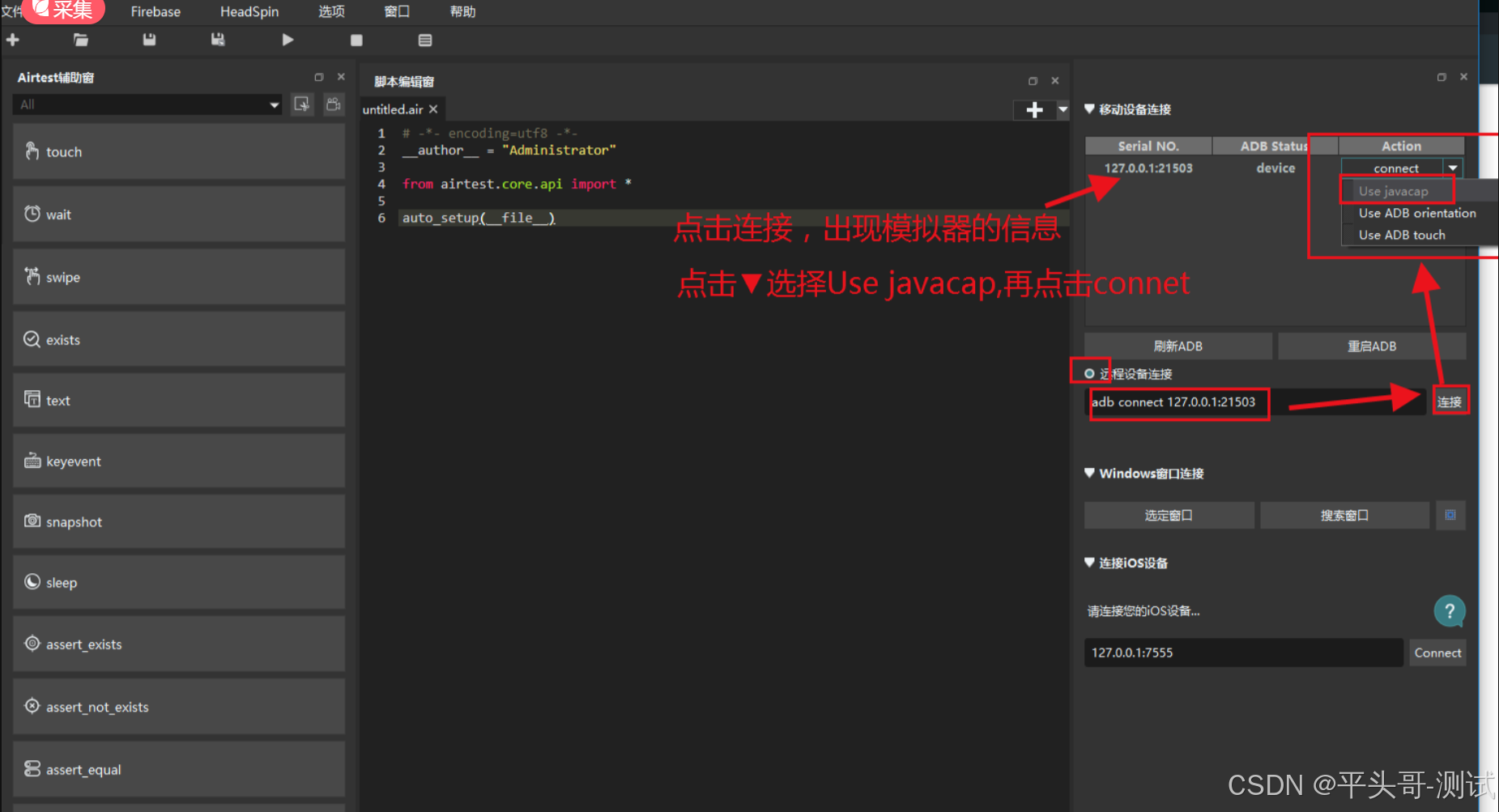Viewport: 1499px width, 812px height.
Task: Open the 帮助 menu
Action: tap(462, 11)
